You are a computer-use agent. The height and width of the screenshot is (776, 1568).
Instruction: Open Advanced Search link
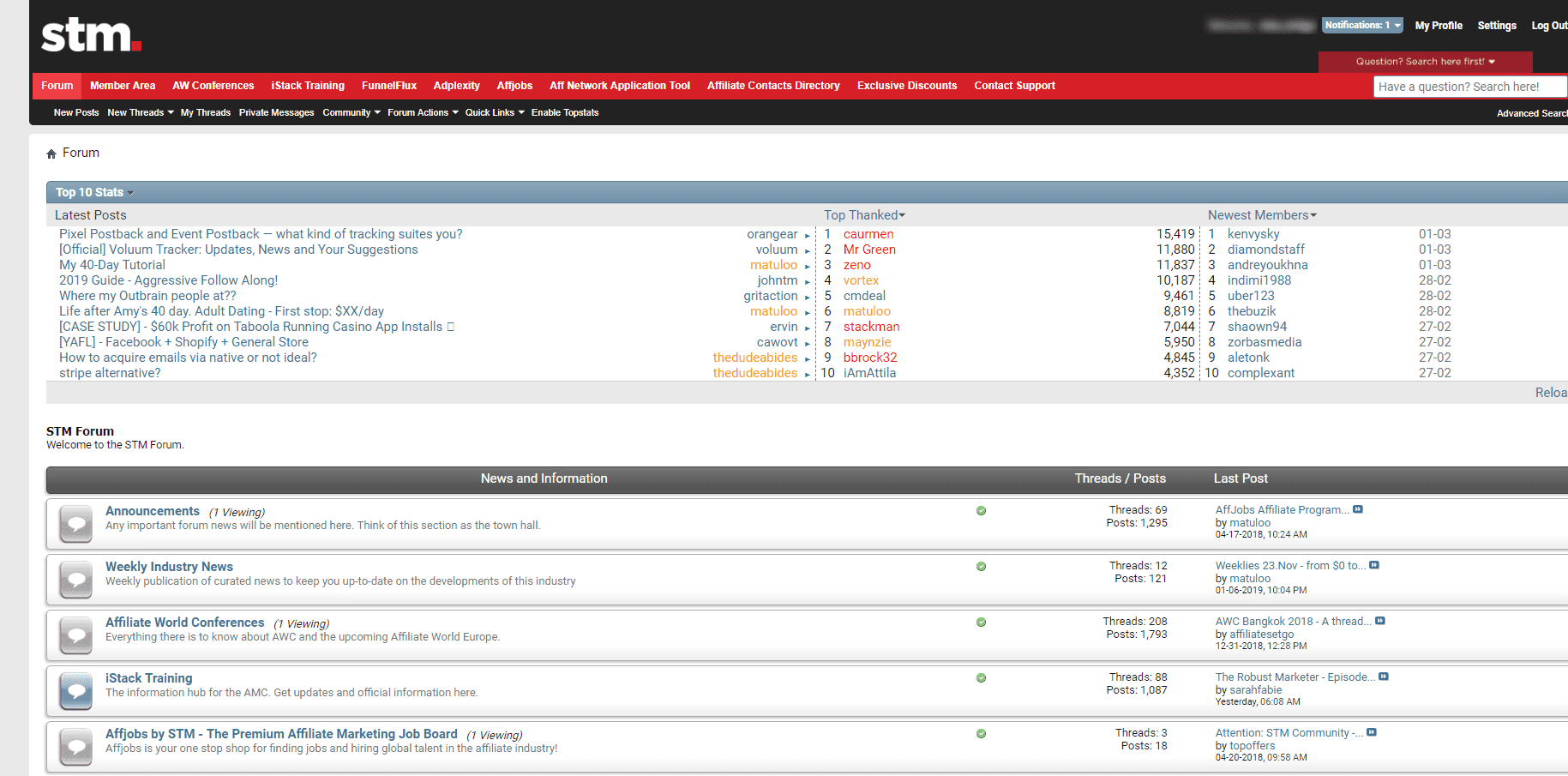[1532, 113]
